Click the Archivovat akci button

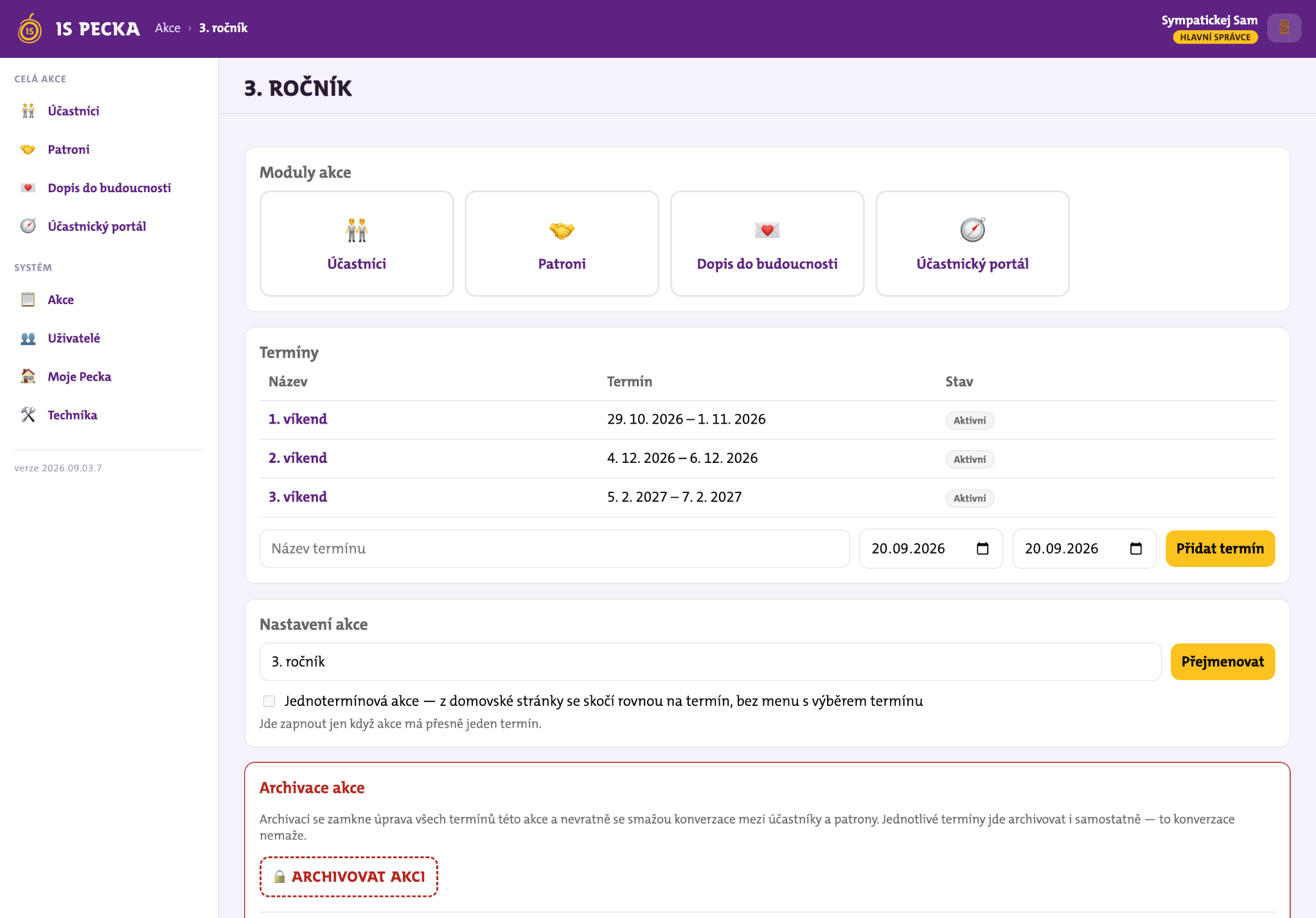(348, 877)
